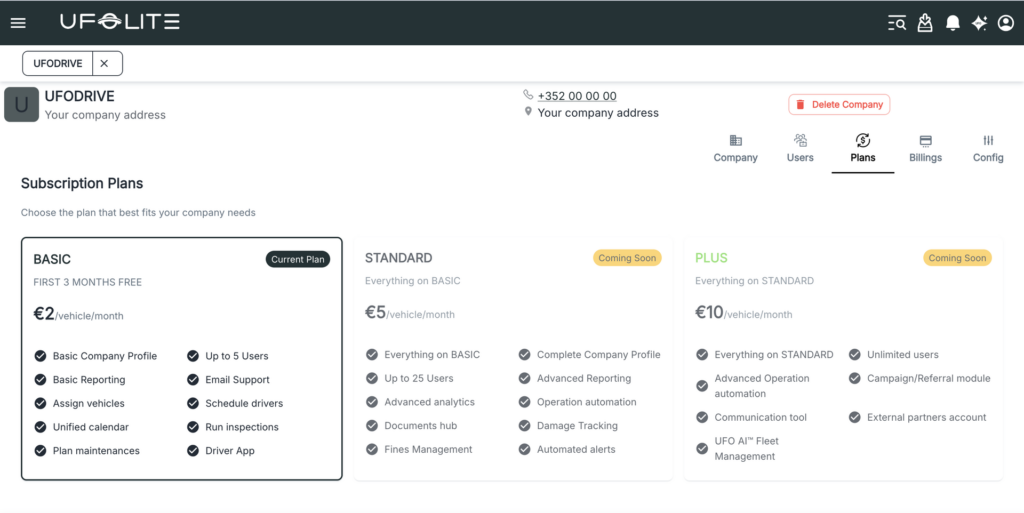Click the location pin beside company address

click(528, 113)
